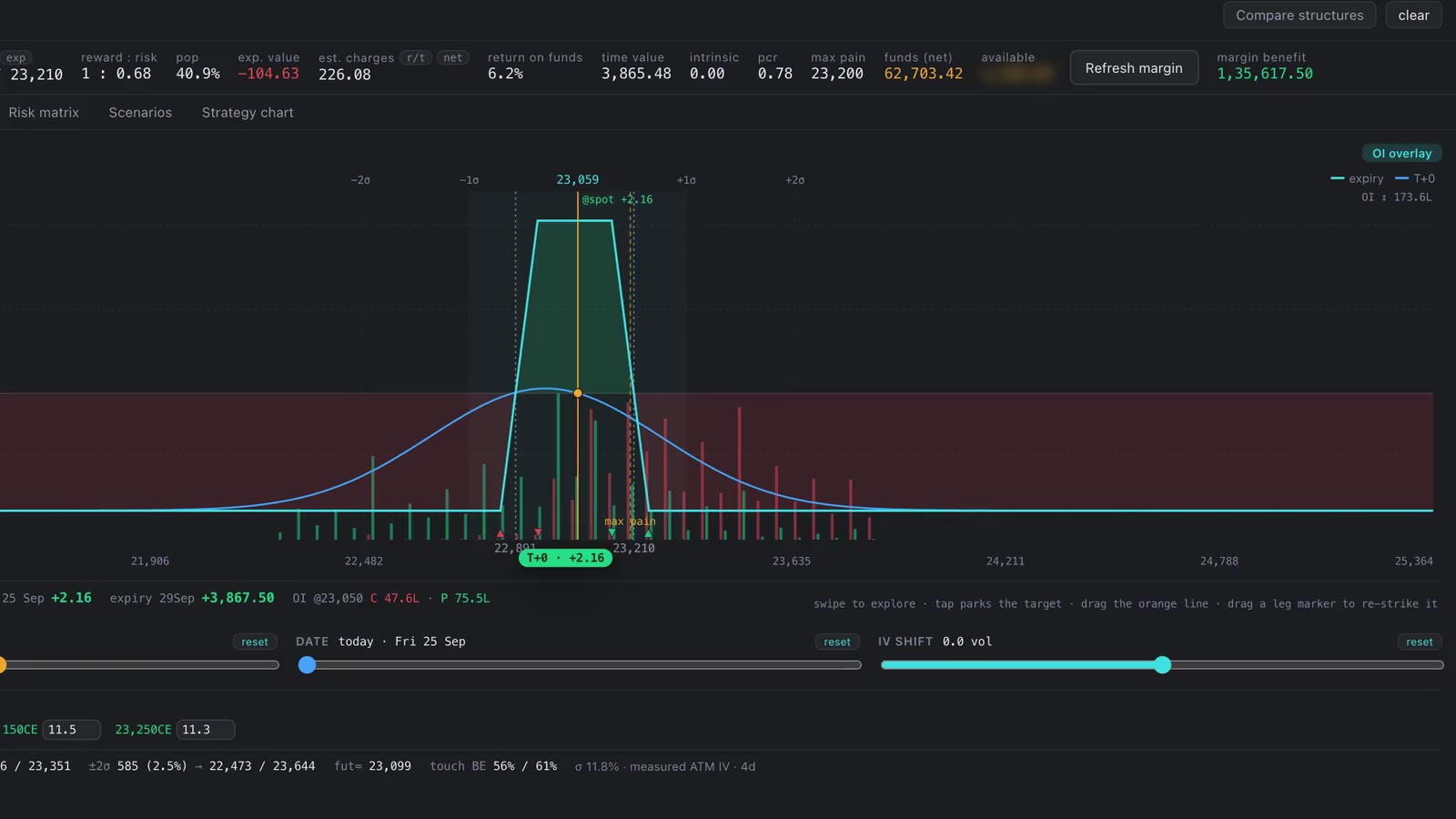Click the orange spot dot on the T+0 curve
Viewport: 1456px width, 819px height.
578,393
